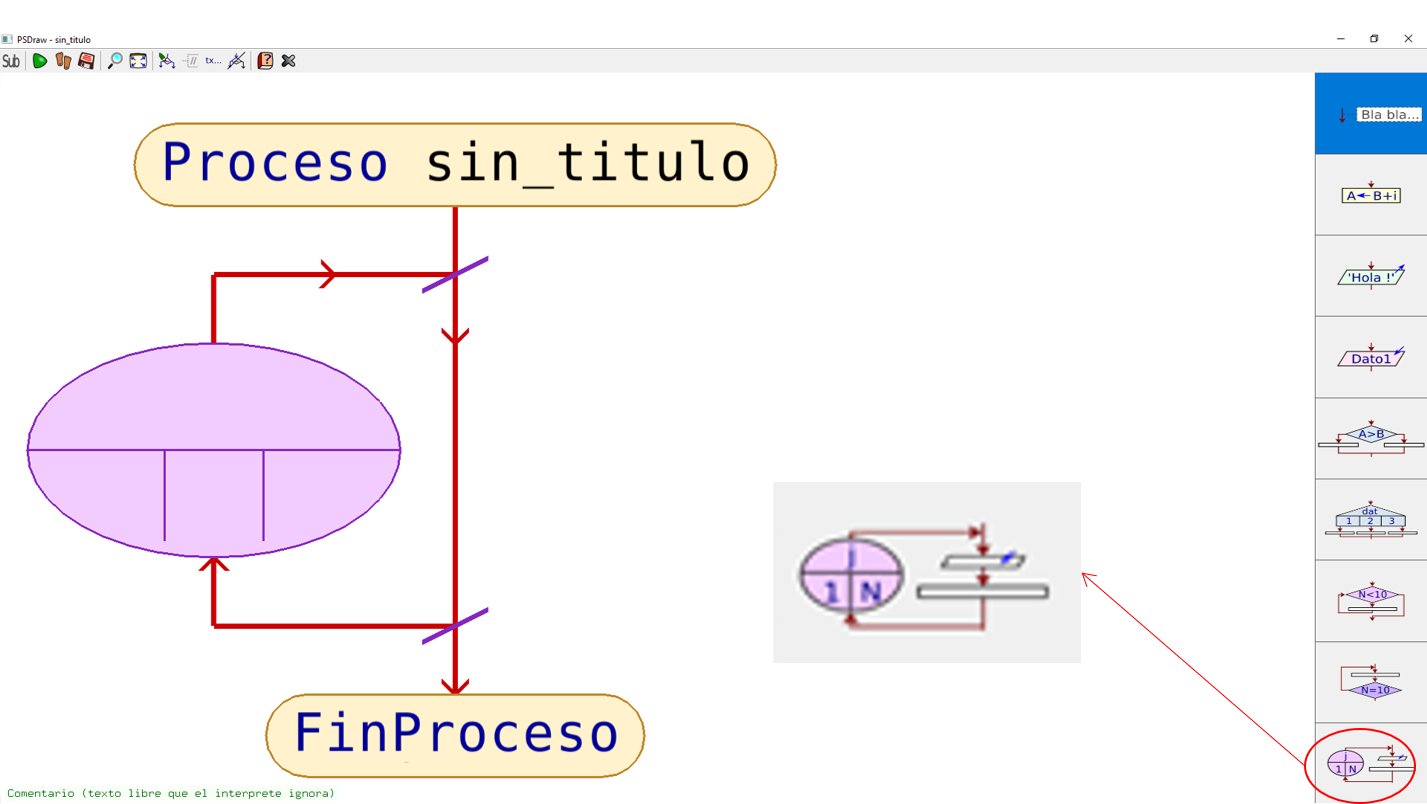Pick the 'Hola !' output block
The width and height of the screenshot is (1427, 804).
pos(1371,276)
